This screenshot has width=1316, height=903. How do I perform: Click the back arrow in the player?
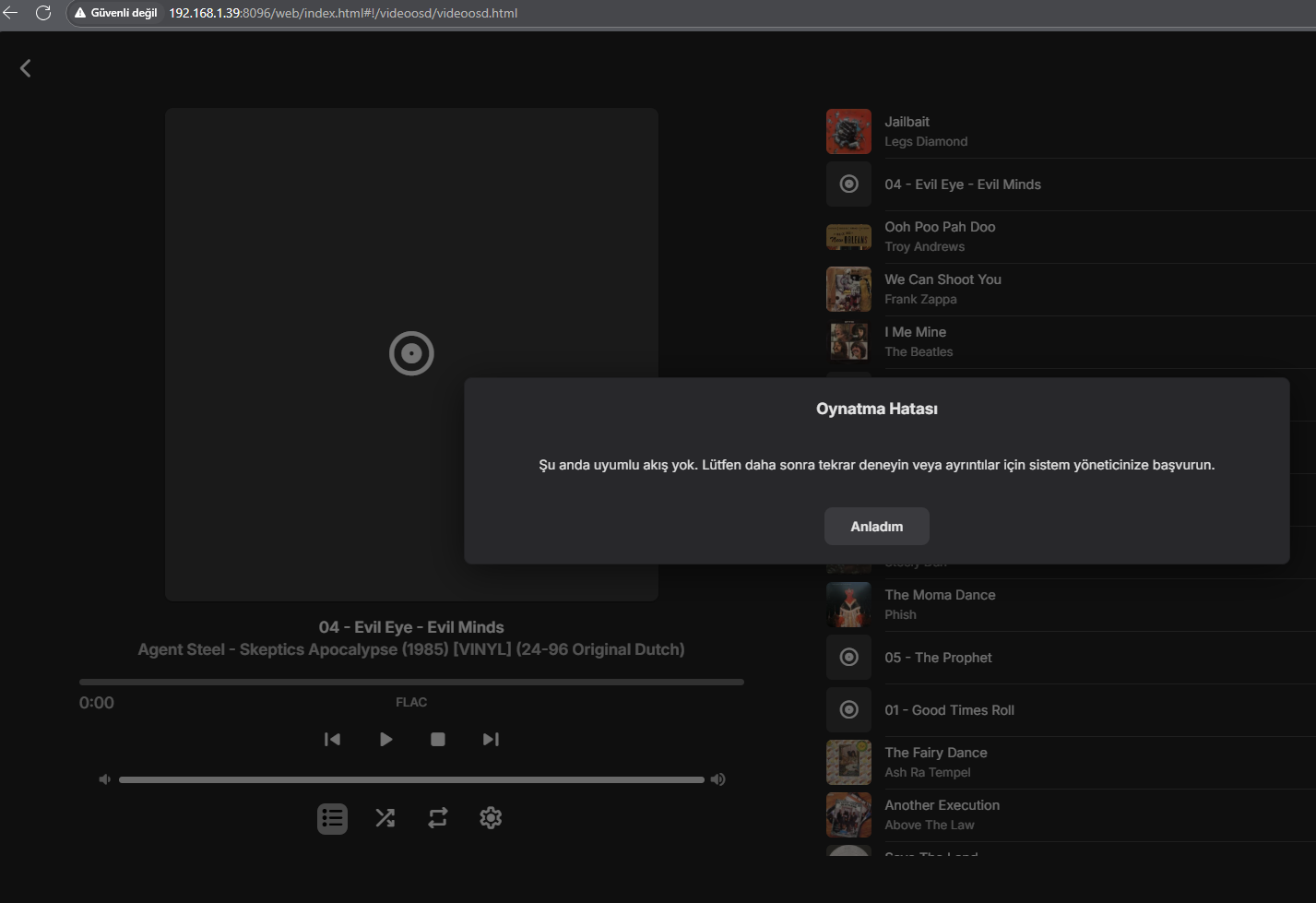[x=26, y=68]
